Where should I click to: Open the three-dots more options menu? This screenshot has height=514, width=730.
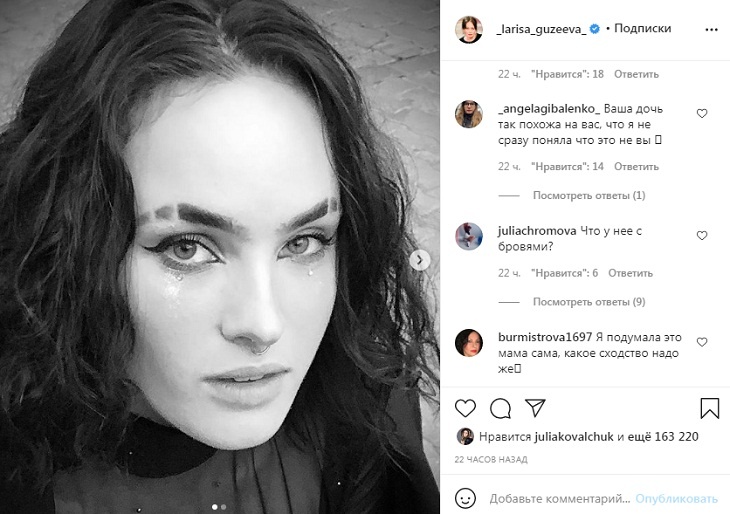click(711, 30)
